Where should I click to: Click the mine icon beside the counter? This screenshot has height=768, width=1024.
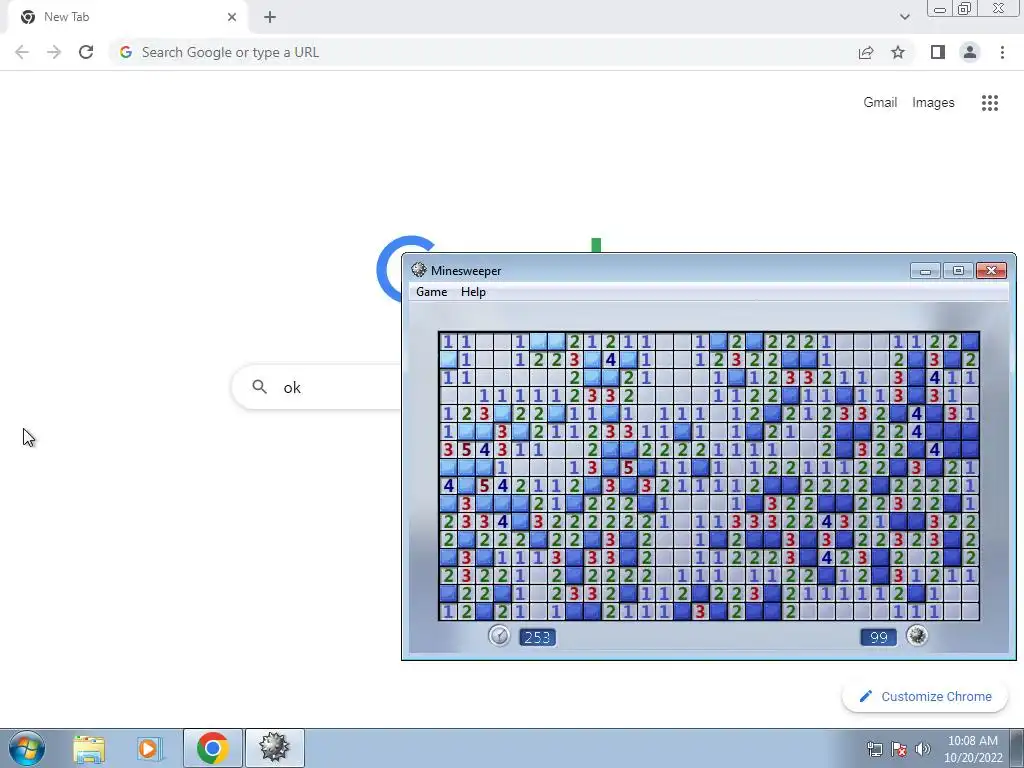[917, 635]
